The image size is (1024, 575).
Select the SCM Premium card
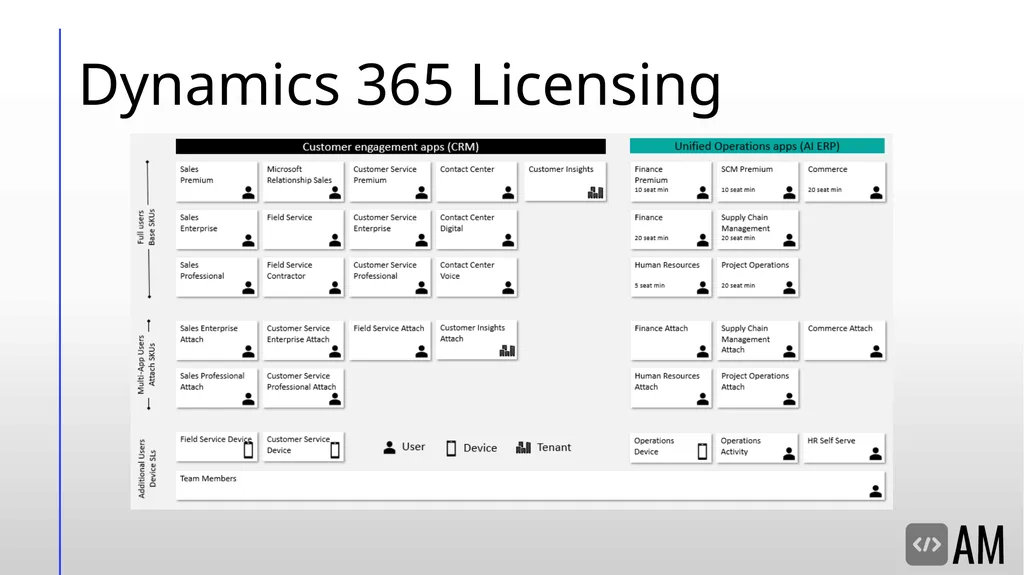pos(758,182)
